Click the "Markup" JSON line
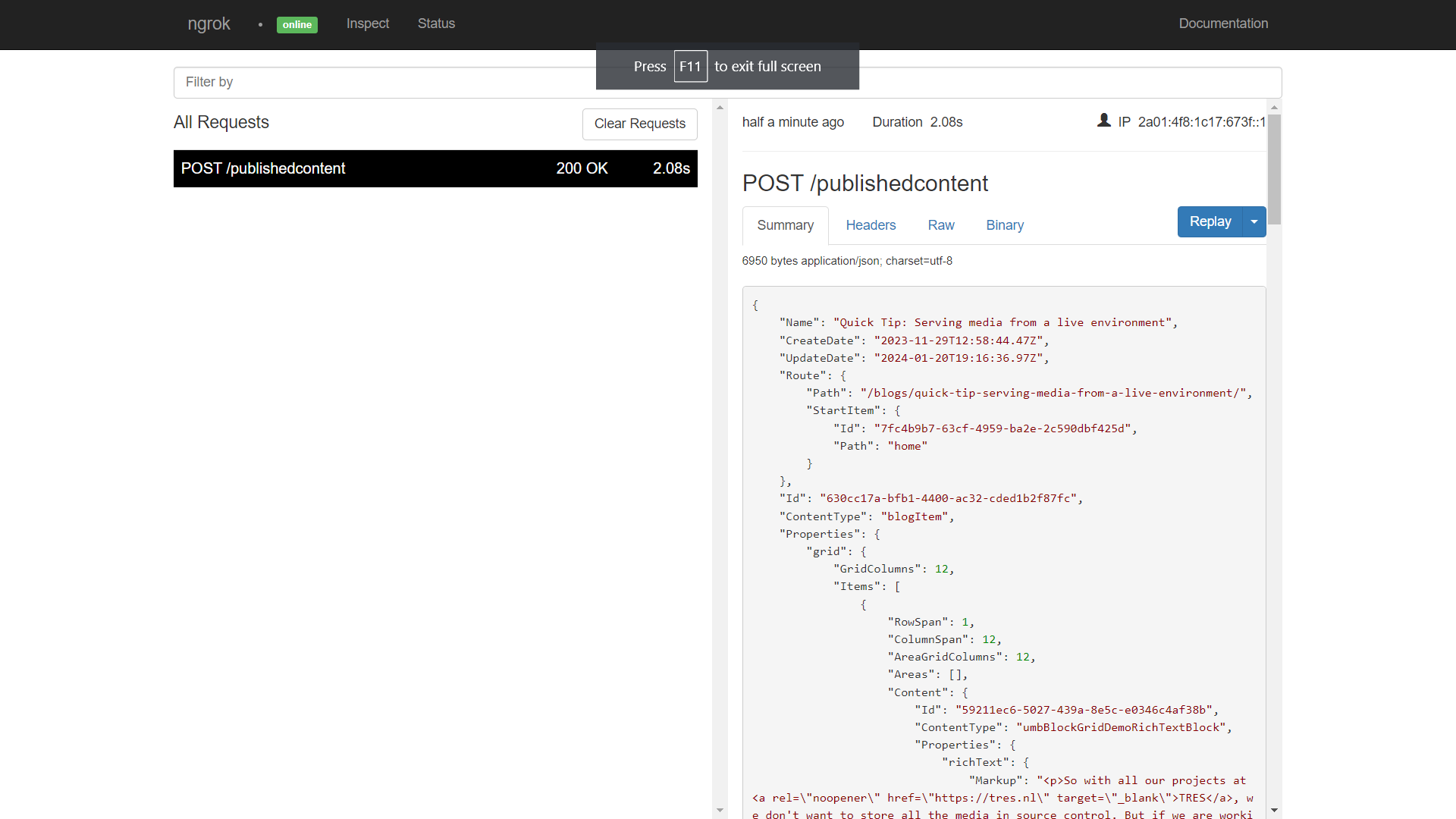The image size is (1456, 819). click(x=1107, y=780)
